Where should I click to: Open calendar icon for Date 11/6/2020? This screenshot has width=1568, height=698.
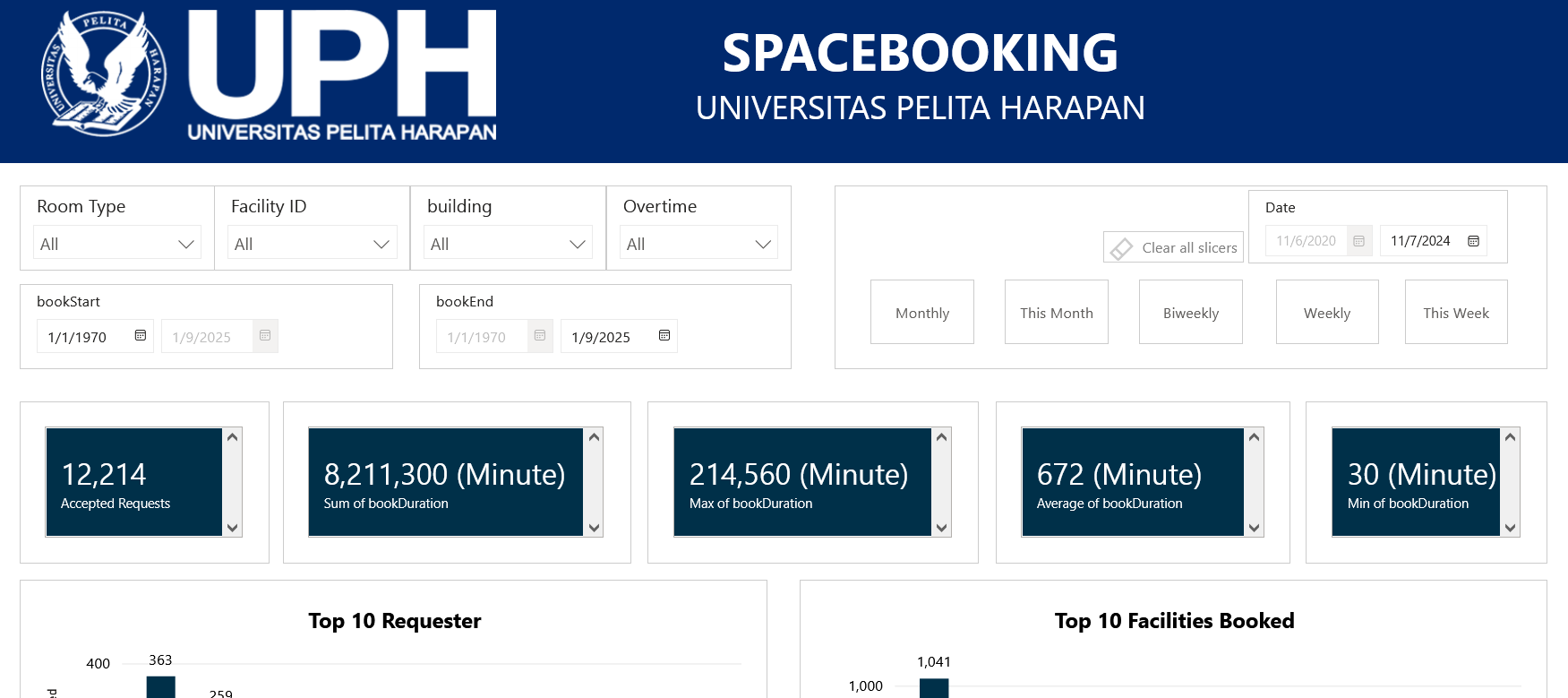[x=1359, y=241]
